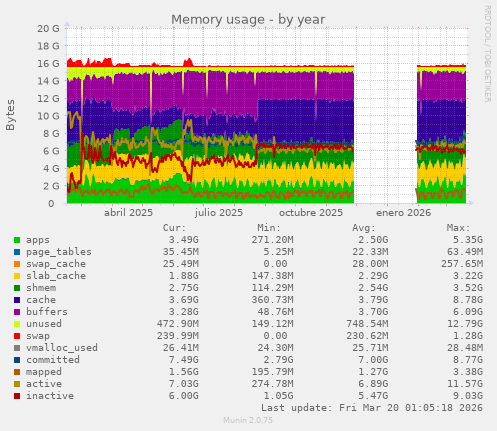The image size is (497, 431).
Task: Click the 'vmalloc_used' legend label
Action: pos(62,348)
